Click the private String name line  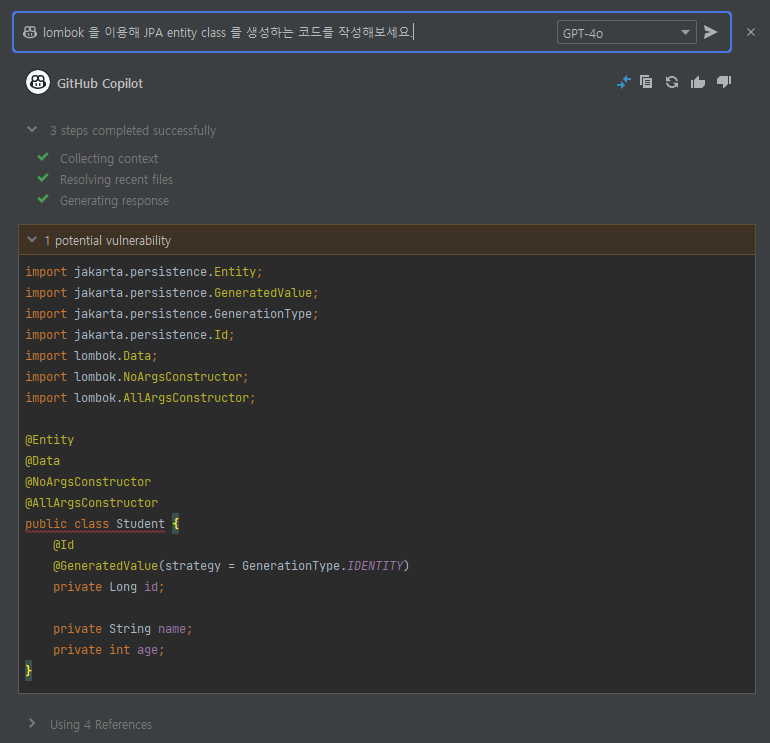(x=123, y=629)
